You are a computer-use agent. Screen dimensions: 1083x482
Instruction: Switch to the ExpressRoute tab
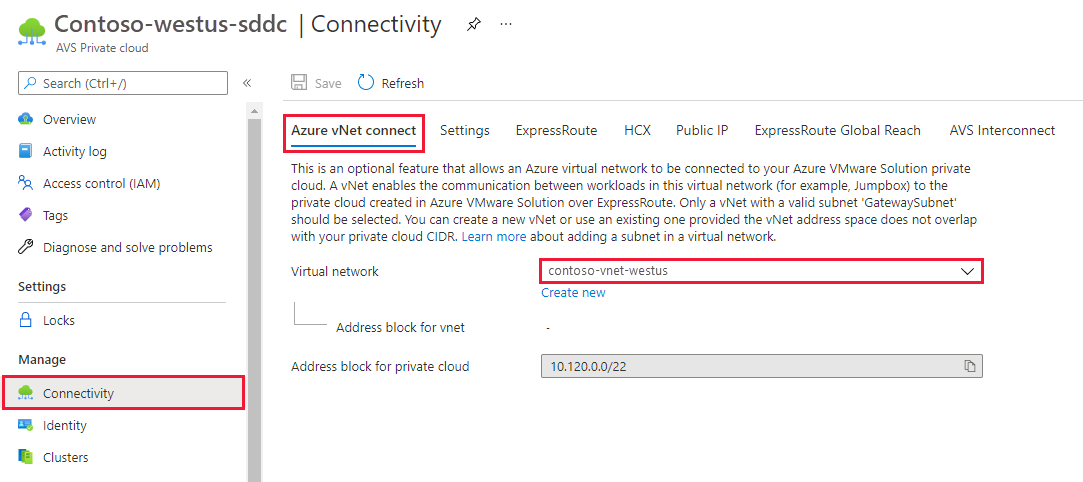pyautogui.click(x=556, y=130)
